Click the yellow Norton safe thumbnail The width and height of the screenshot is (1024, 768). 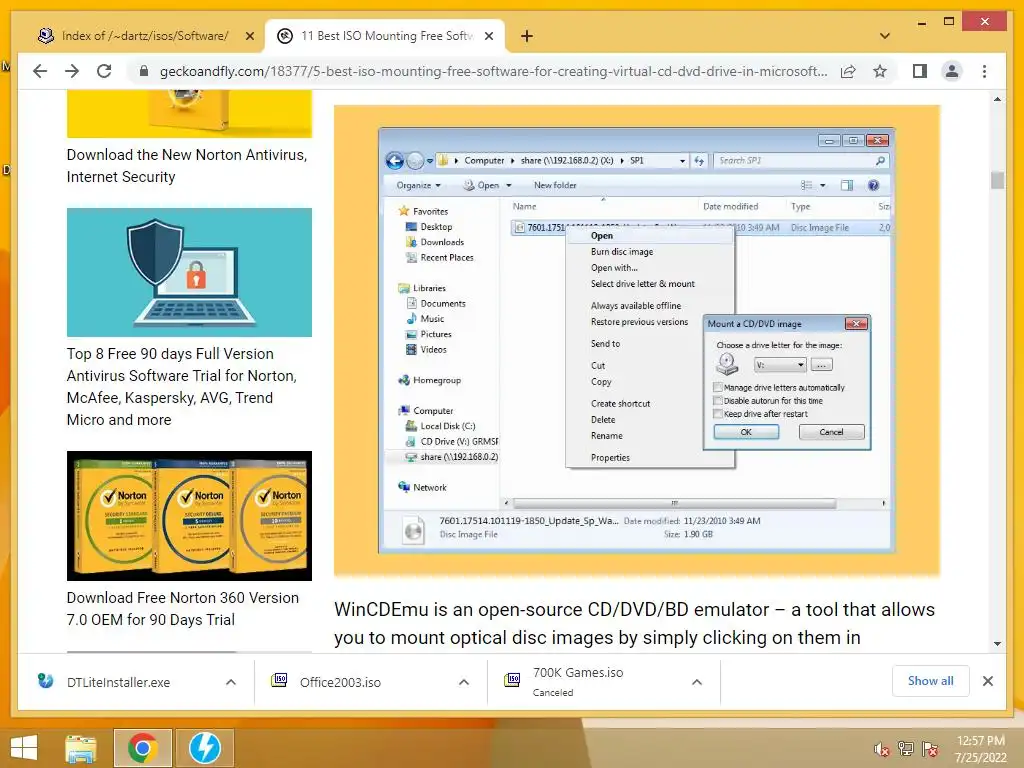tap(189, 114)
